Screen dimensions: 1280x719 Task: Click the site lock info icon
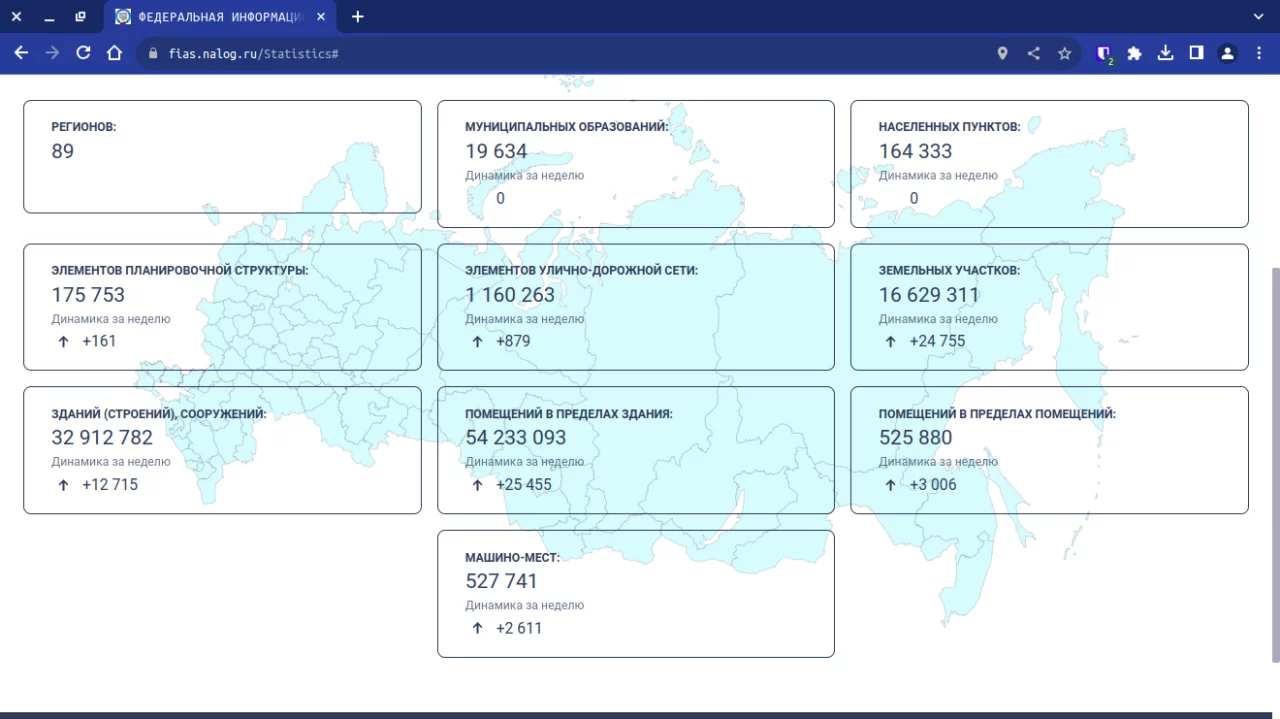[153, 53]
